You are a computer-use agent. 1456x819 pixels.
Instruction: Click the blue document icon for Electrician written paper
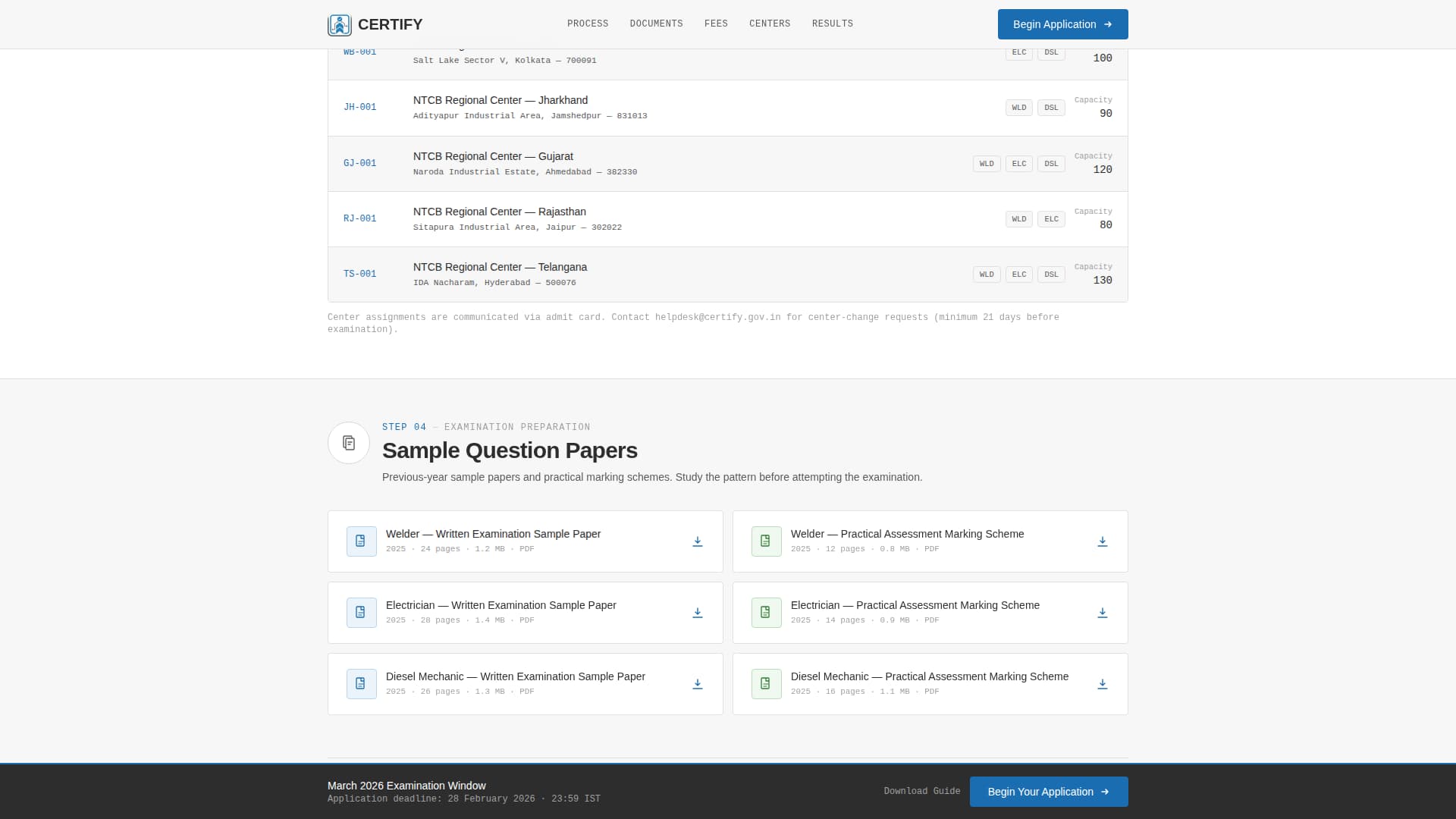click(361, 613)
